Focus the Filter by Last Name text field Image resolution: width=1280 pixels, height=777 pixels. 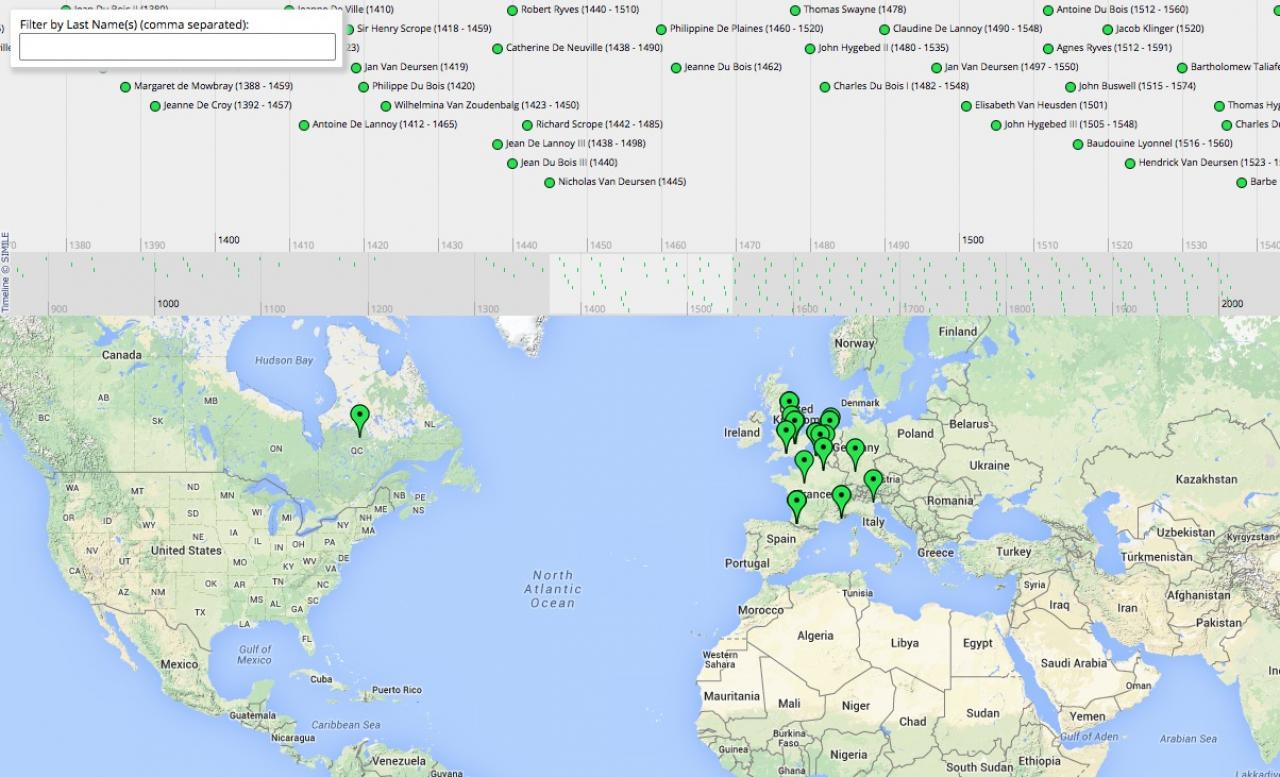[177, 47]
